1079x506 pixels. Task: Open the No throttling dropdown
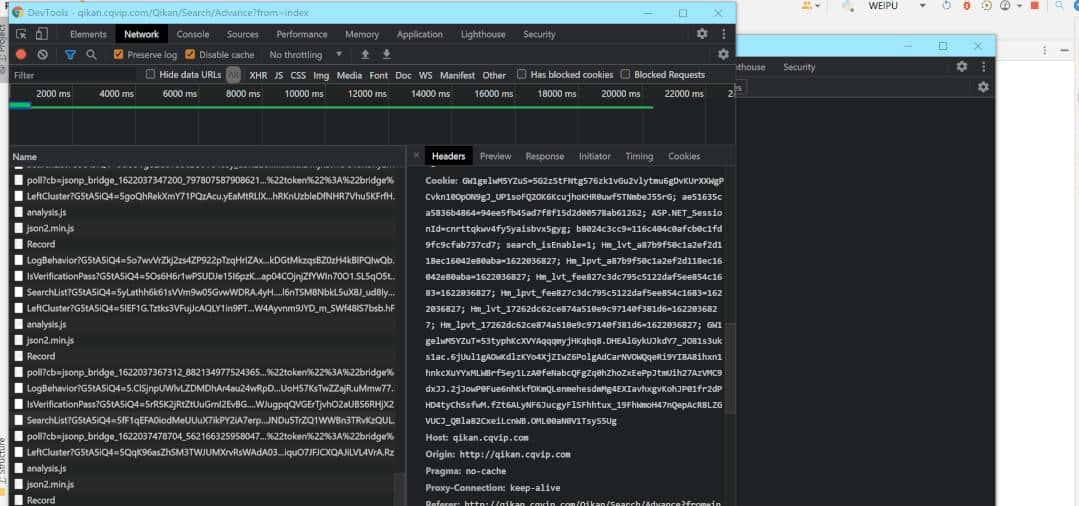point(301,55)
